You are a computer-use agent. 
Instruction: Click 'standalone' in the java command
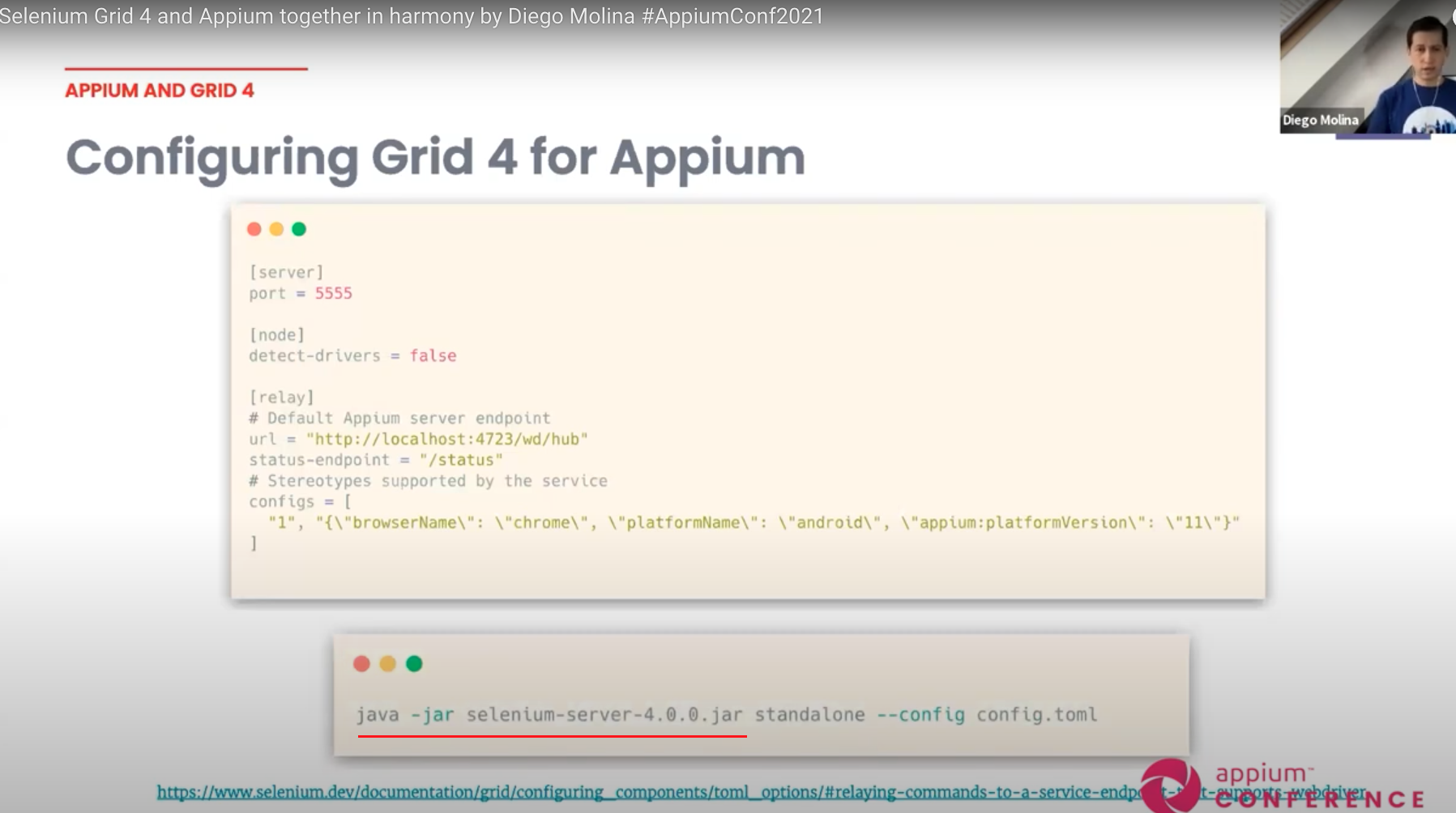coord(809,715)
